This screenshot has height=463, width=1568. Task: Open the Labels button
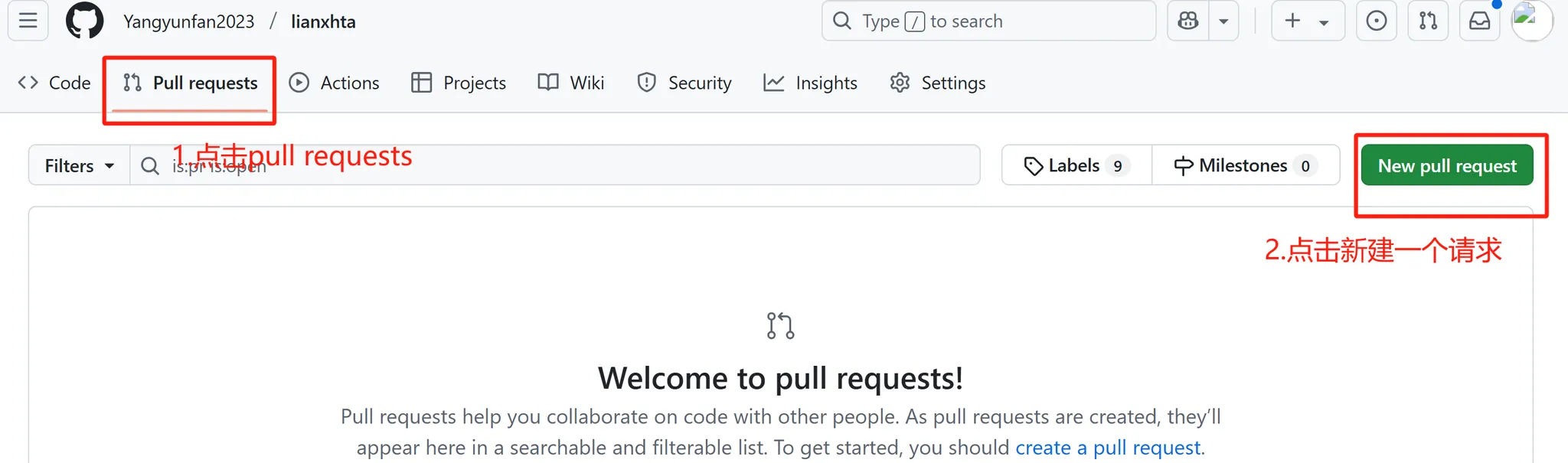1076,165
